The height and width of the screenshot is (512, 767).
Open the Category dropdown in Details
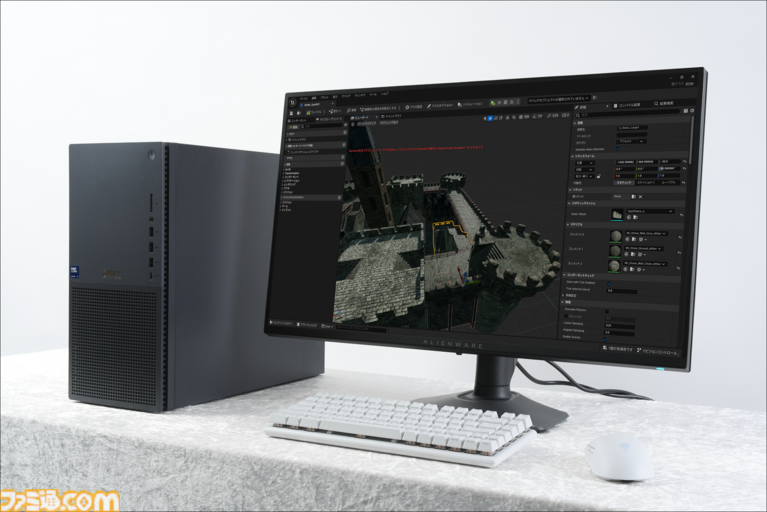631,141
